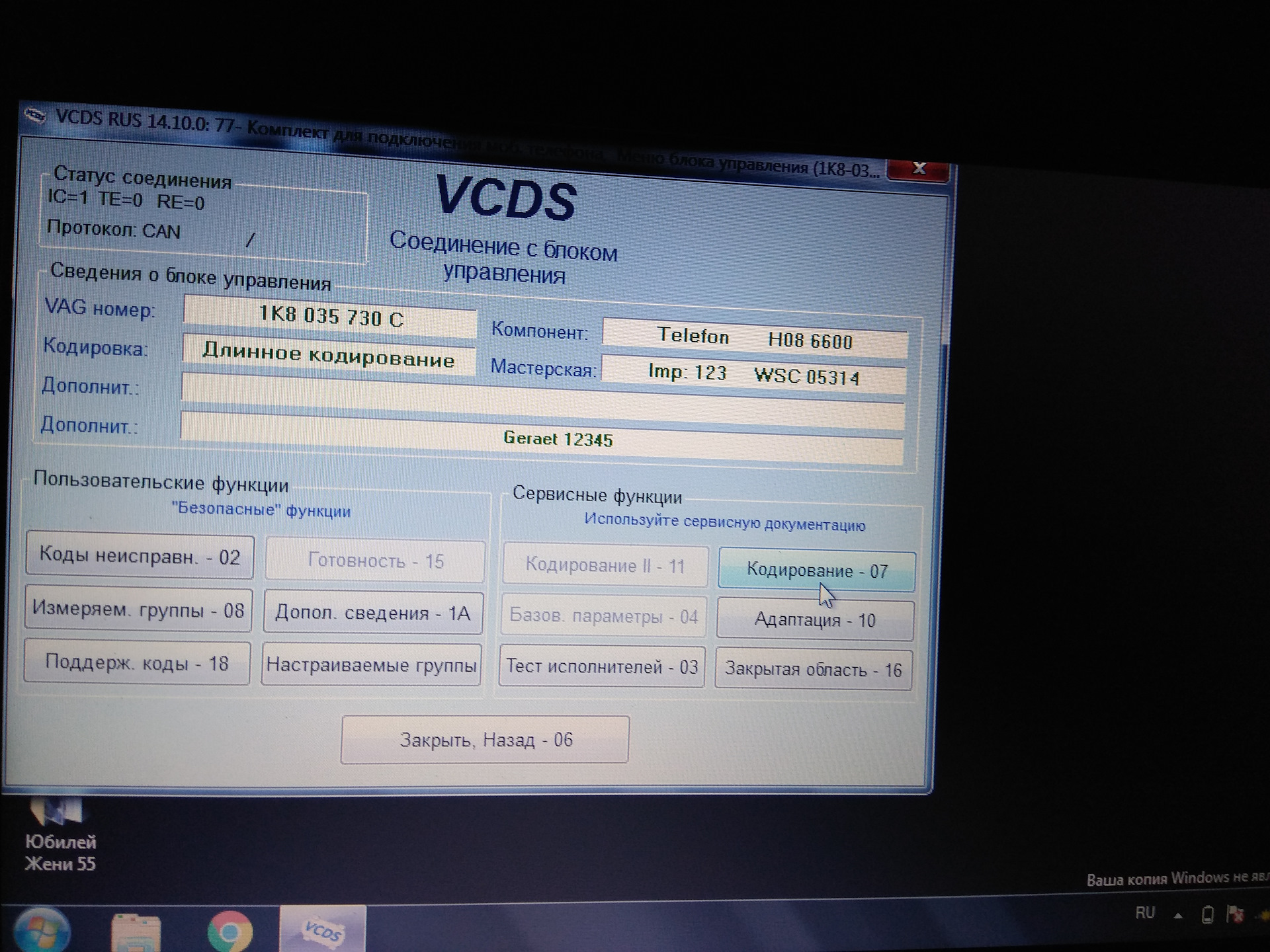This screenshot has width=1270, height=952.
Task: Click the VCDS taskbar icon
Action: tap(322, 930)
